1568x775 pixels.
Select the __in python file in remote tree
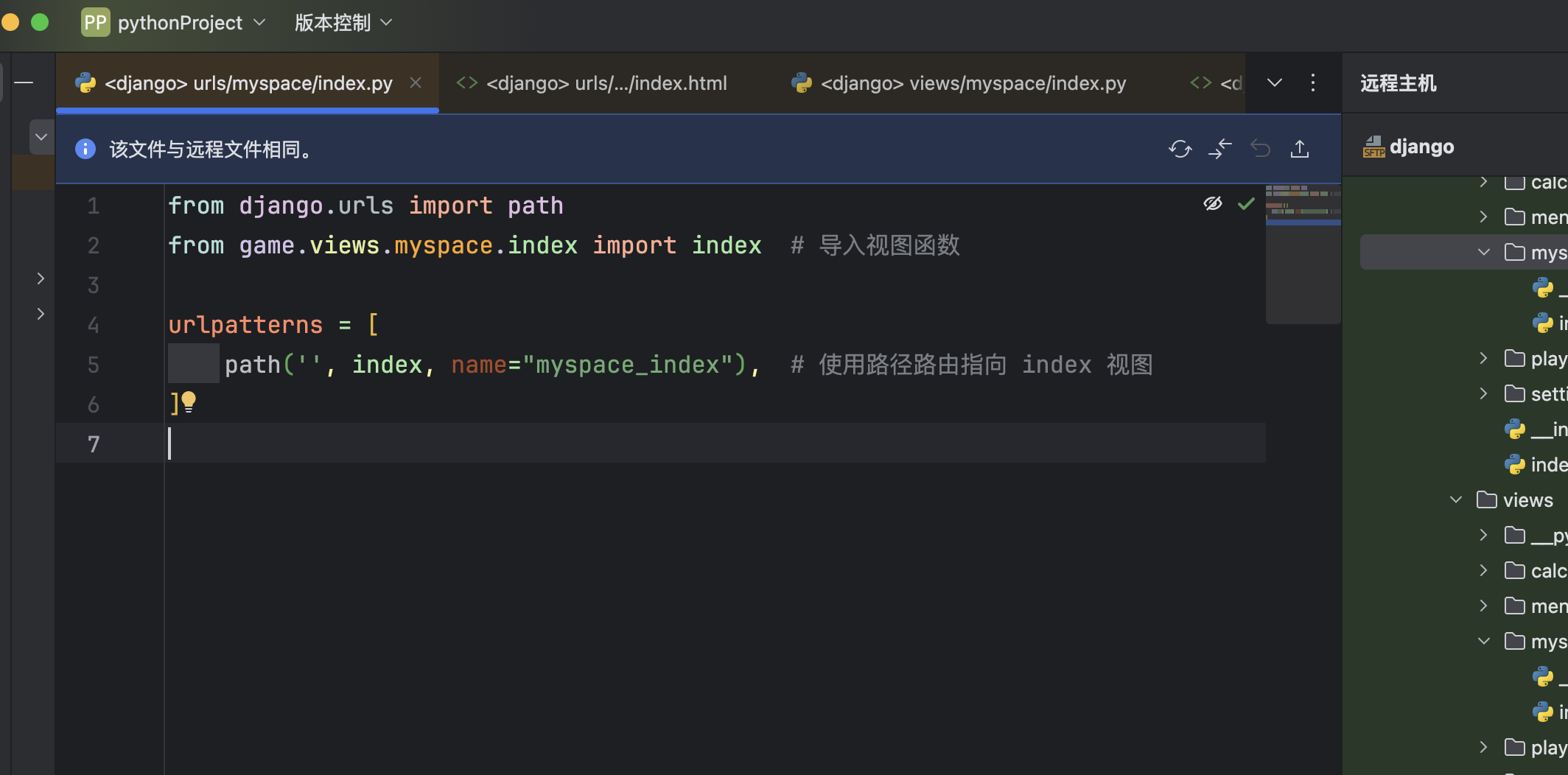tap(1536, 429)
